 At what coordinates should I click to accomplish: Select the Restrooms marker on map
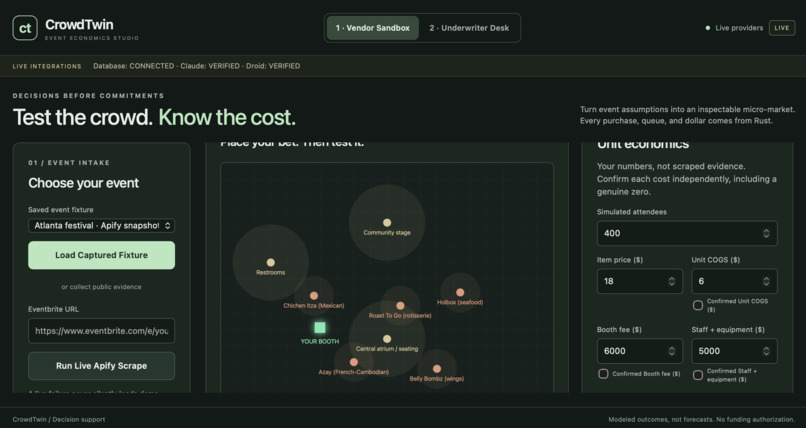270,263
